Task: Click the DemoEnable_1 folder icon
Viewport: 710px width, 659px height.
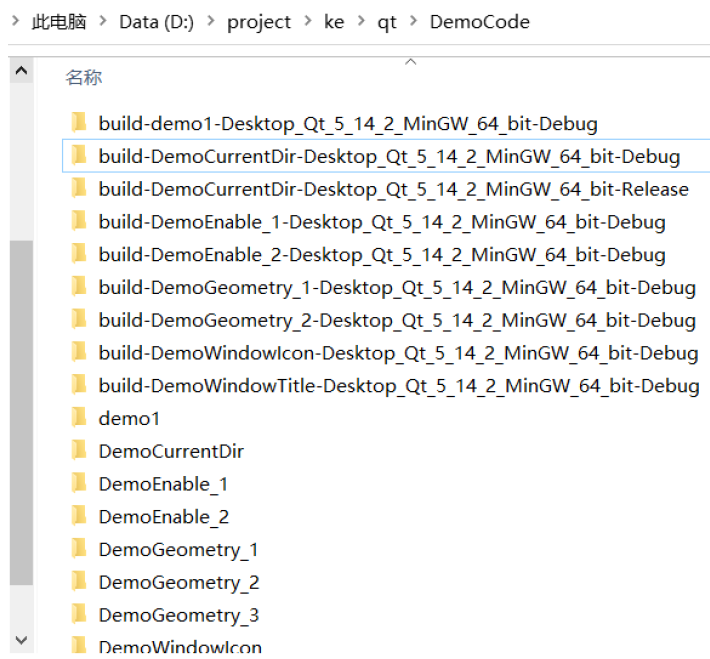Action: (x=79, y=483)
